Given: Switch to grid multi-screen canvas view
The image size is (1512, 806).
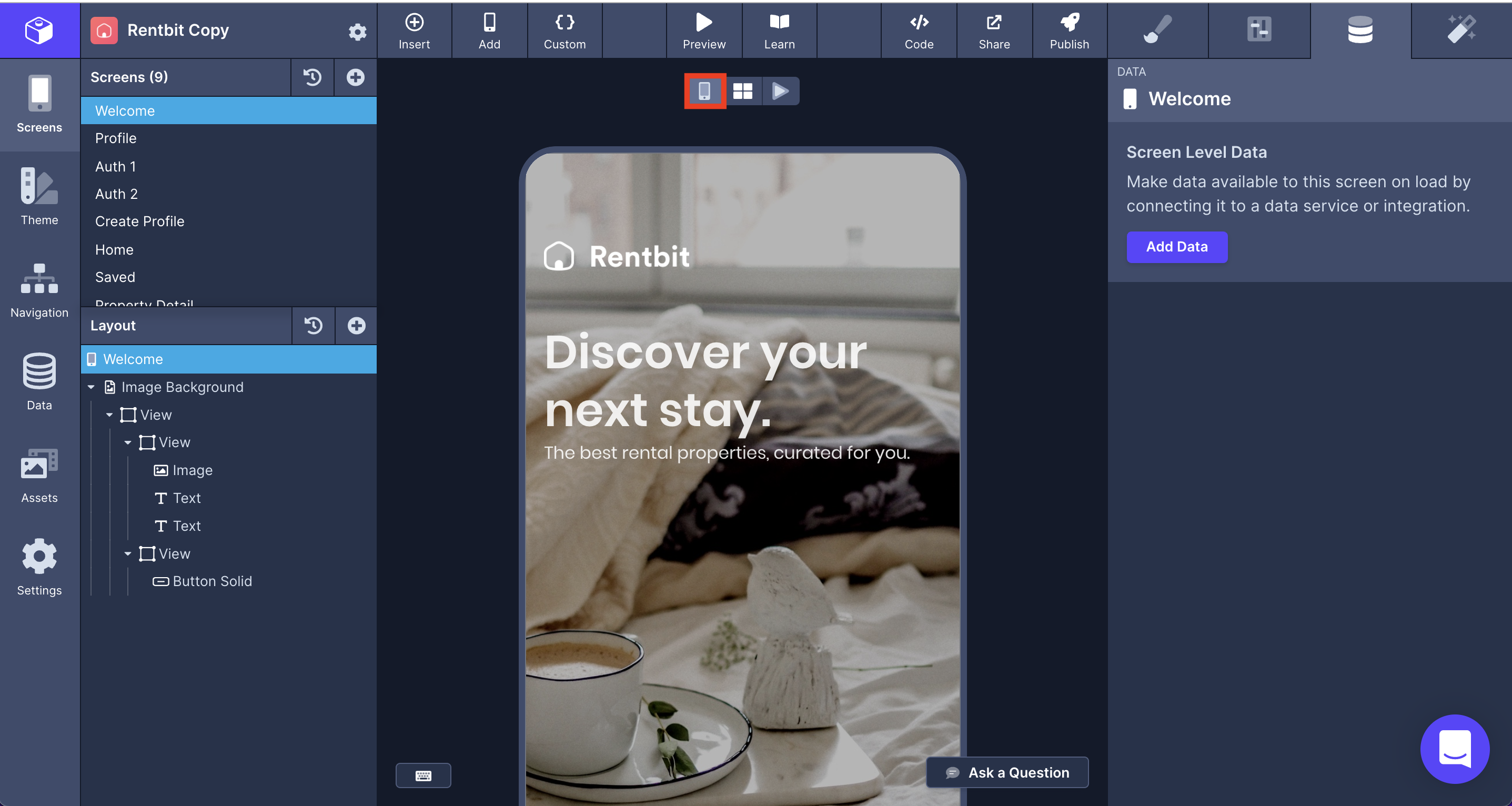Looking at the screenshot, I should point(742,91).
